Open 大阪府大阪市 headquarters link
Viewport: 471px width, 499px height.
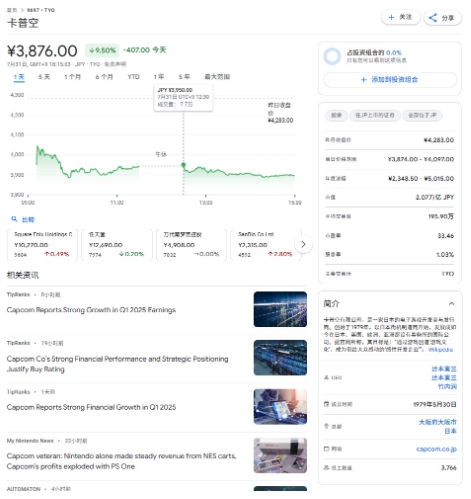pos(437,422)
